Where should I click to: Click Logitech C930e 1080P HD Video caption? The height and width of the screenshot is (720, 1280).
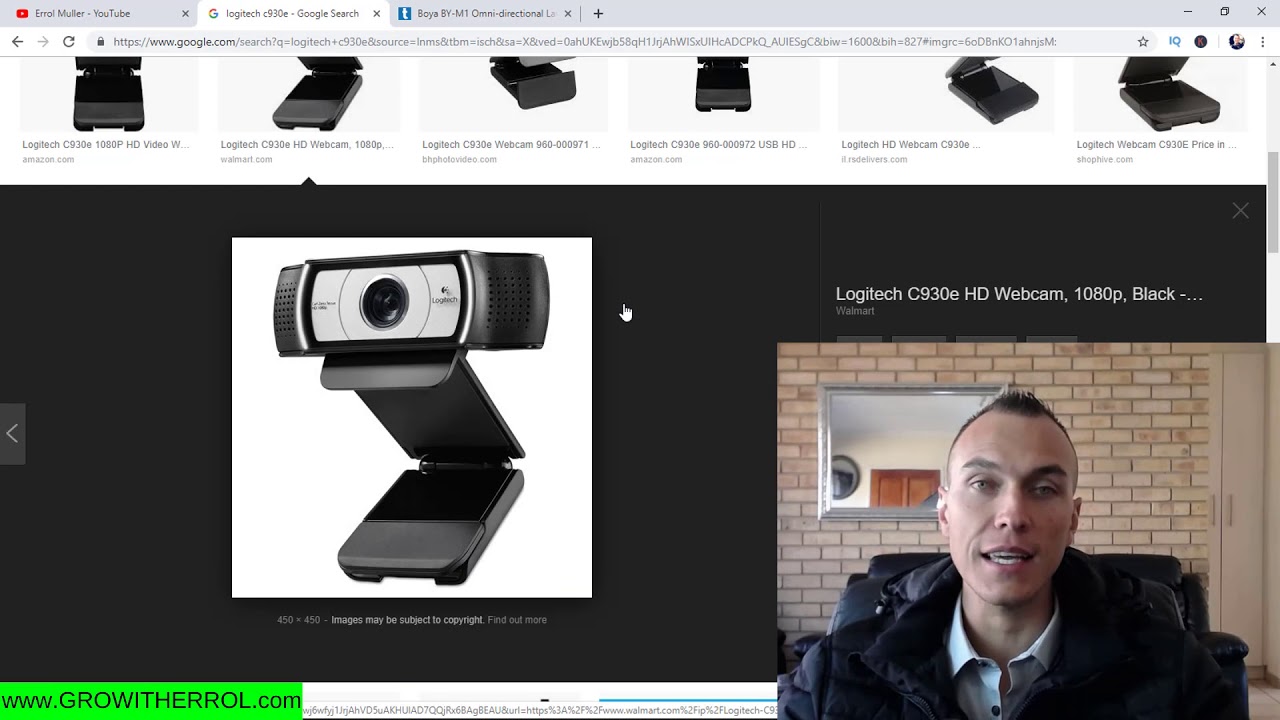click(x=106, y=145)
